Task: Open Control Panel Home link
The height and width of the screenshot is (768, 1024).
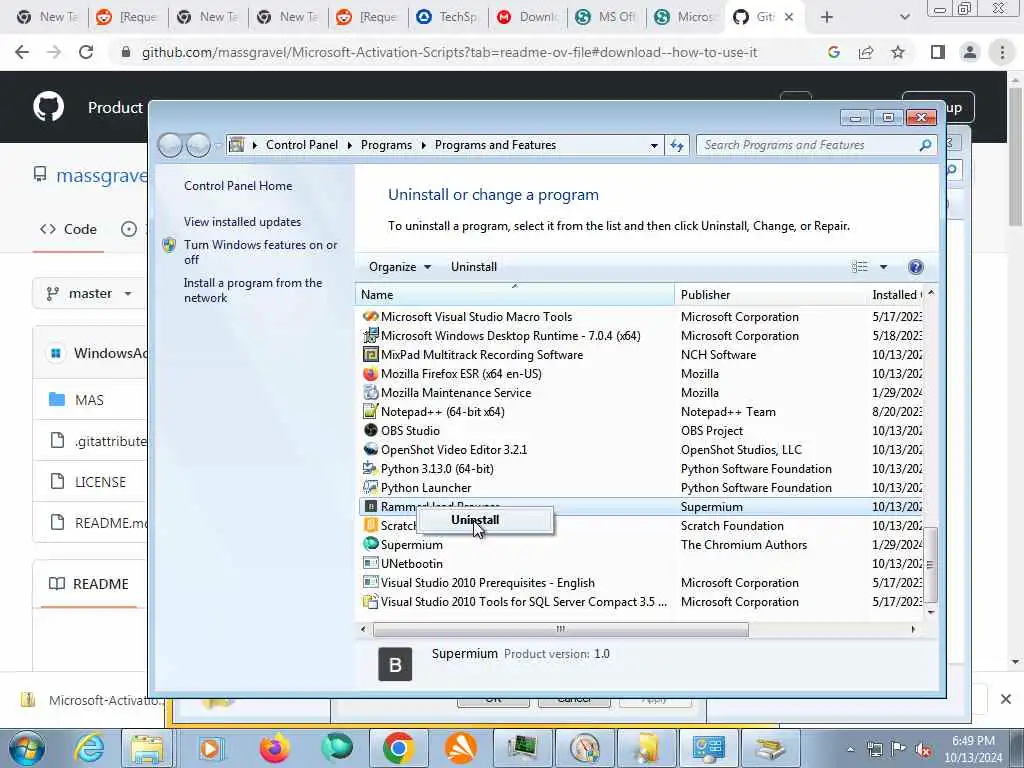Action: [x=238, y=185]
